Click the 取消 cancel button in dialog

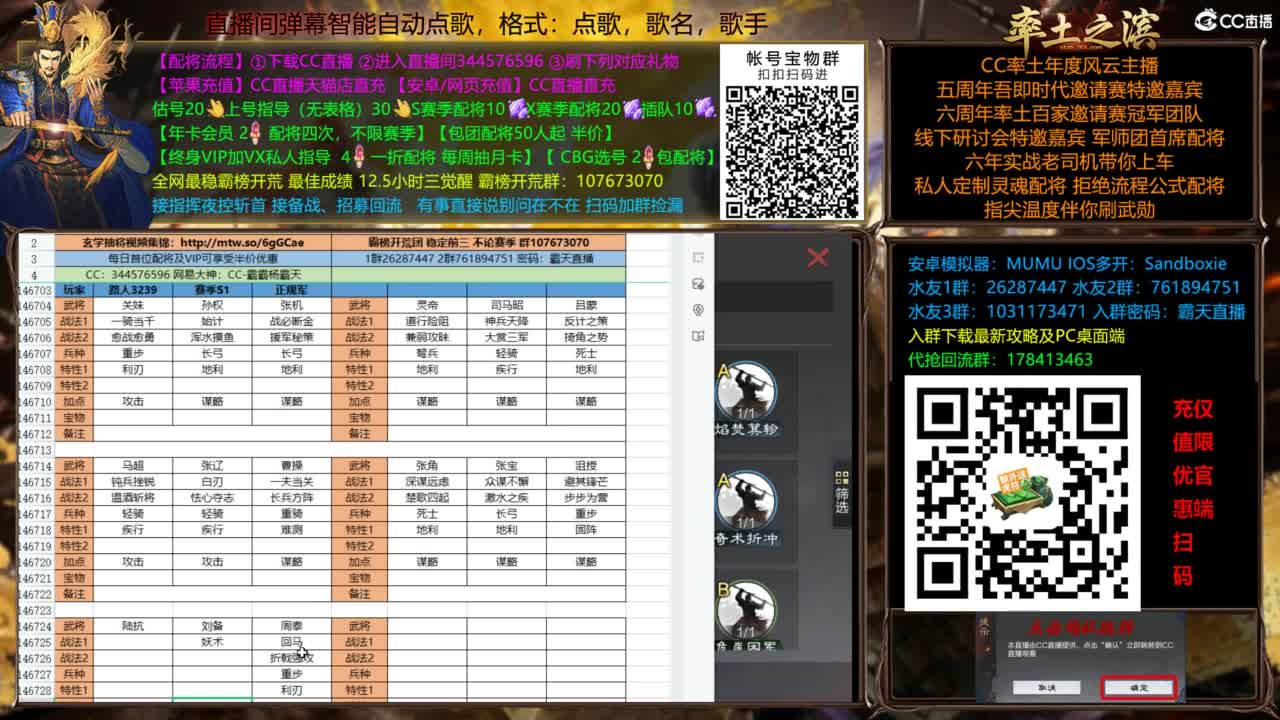pos(1046,688)
